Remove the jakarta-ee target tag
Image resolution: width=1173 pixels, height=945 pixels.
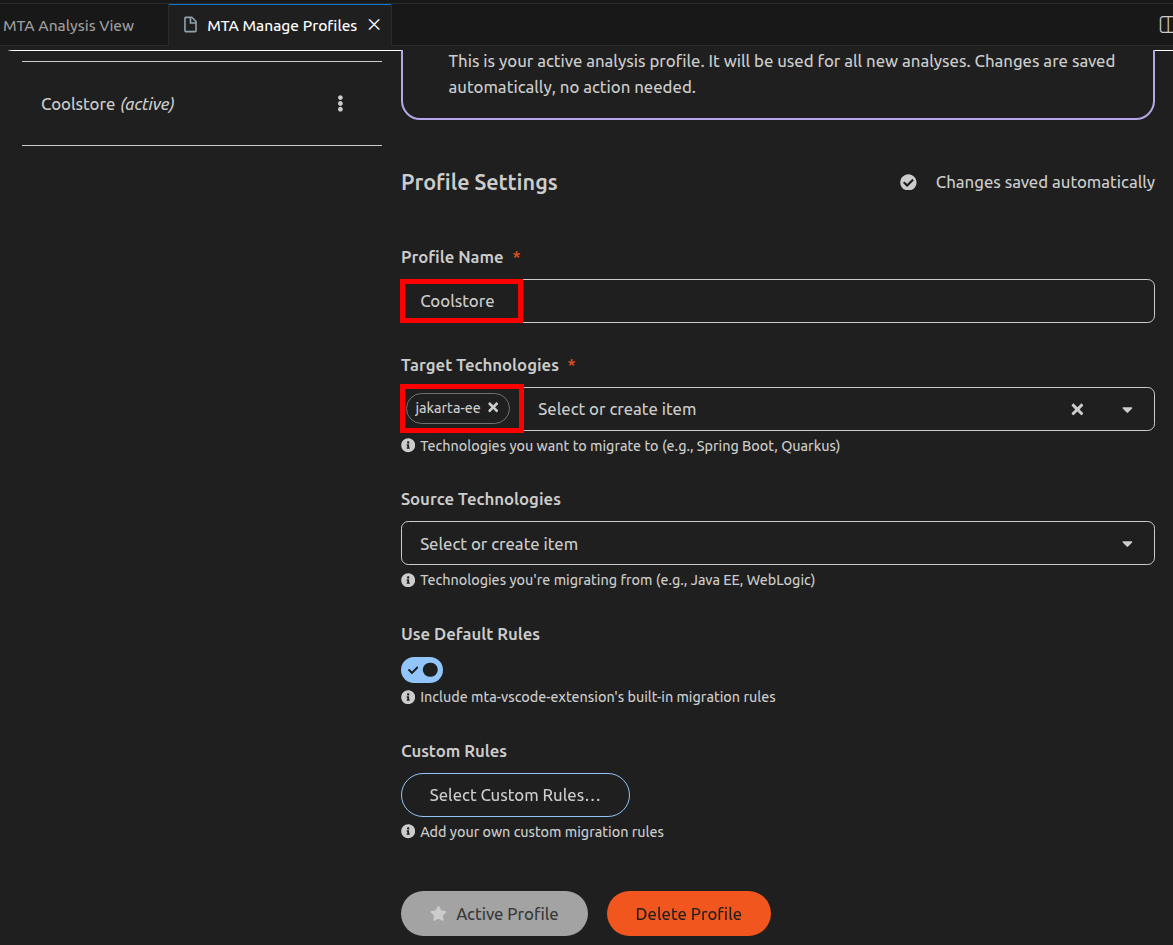[x=493, y=408]
